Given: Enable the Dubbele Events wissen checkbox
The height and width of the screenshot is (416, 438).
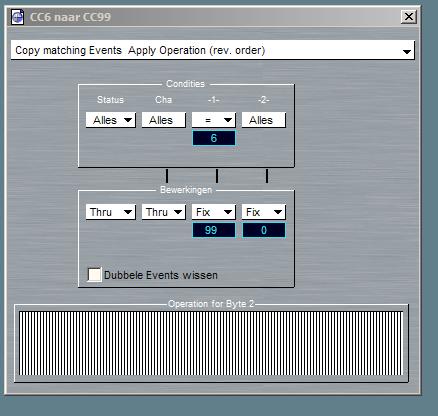Looking at the screenshot, I should [x=94, y=275].
